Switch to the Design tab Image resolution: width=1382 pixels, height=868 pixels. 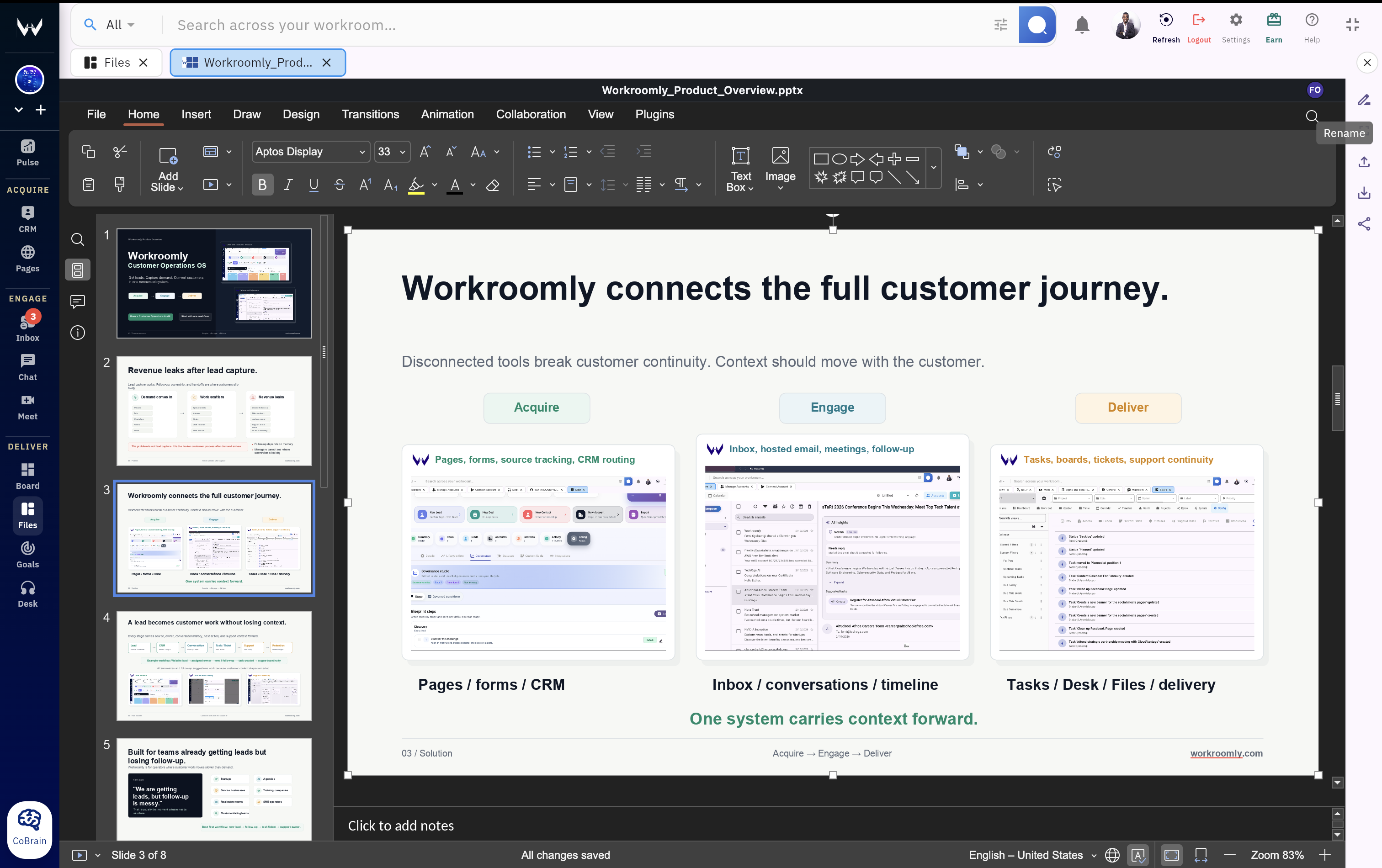coord(301,114)
